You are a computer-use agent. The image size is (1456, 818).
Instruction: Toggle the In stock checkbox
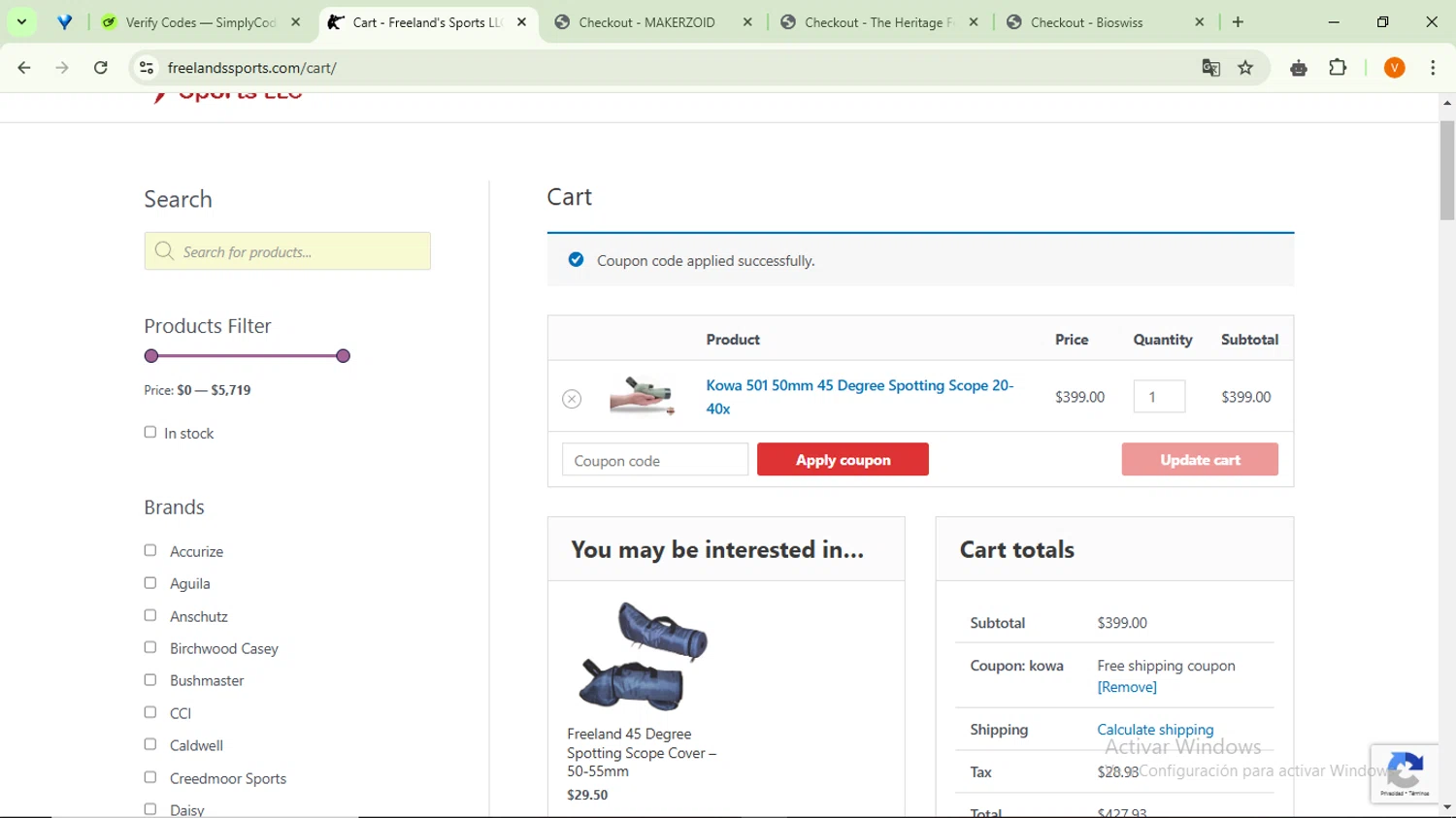150,432
